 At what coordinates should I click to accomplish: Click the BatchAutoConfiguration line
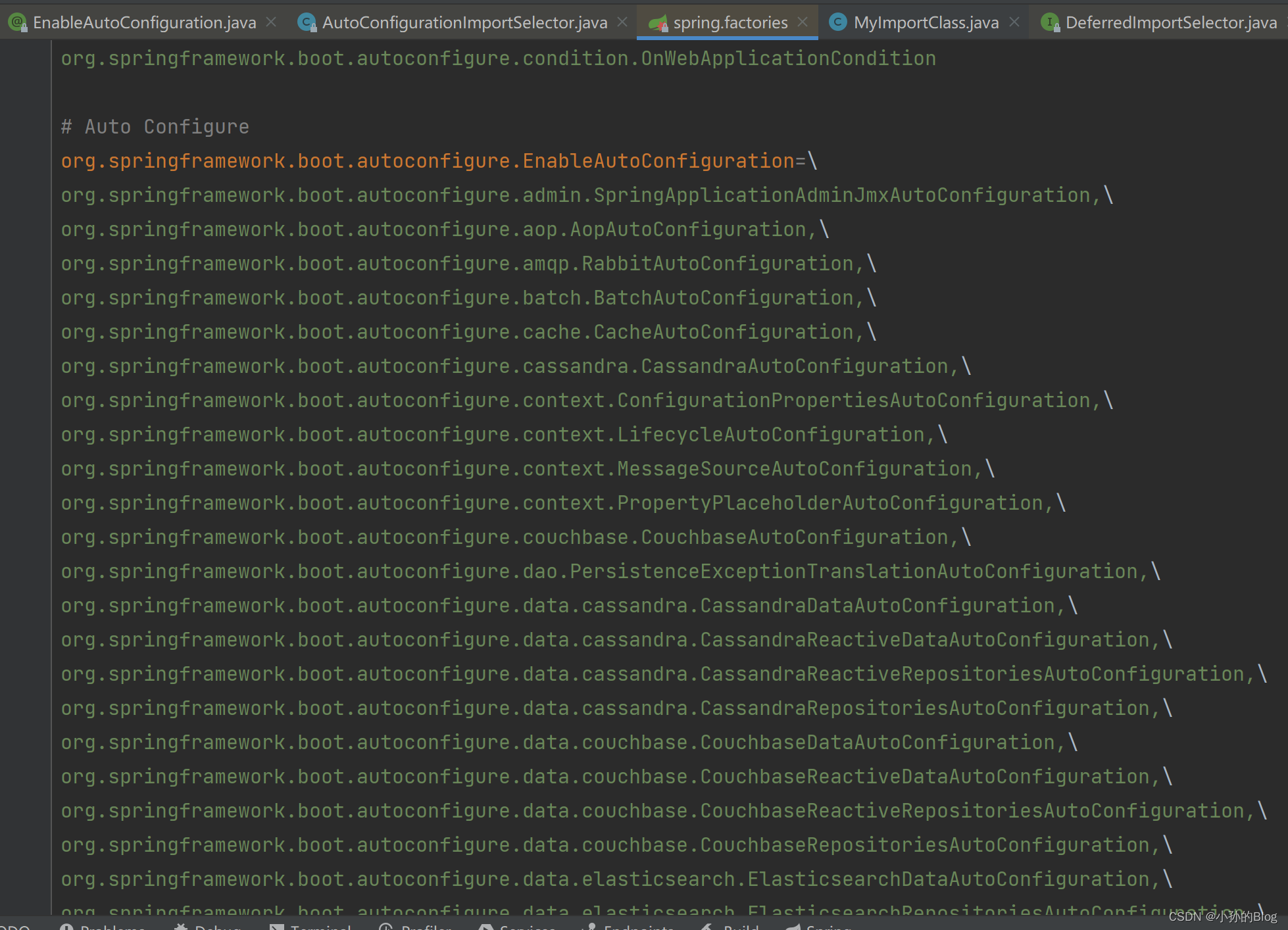pyautogui.click(x=469, y=298)
